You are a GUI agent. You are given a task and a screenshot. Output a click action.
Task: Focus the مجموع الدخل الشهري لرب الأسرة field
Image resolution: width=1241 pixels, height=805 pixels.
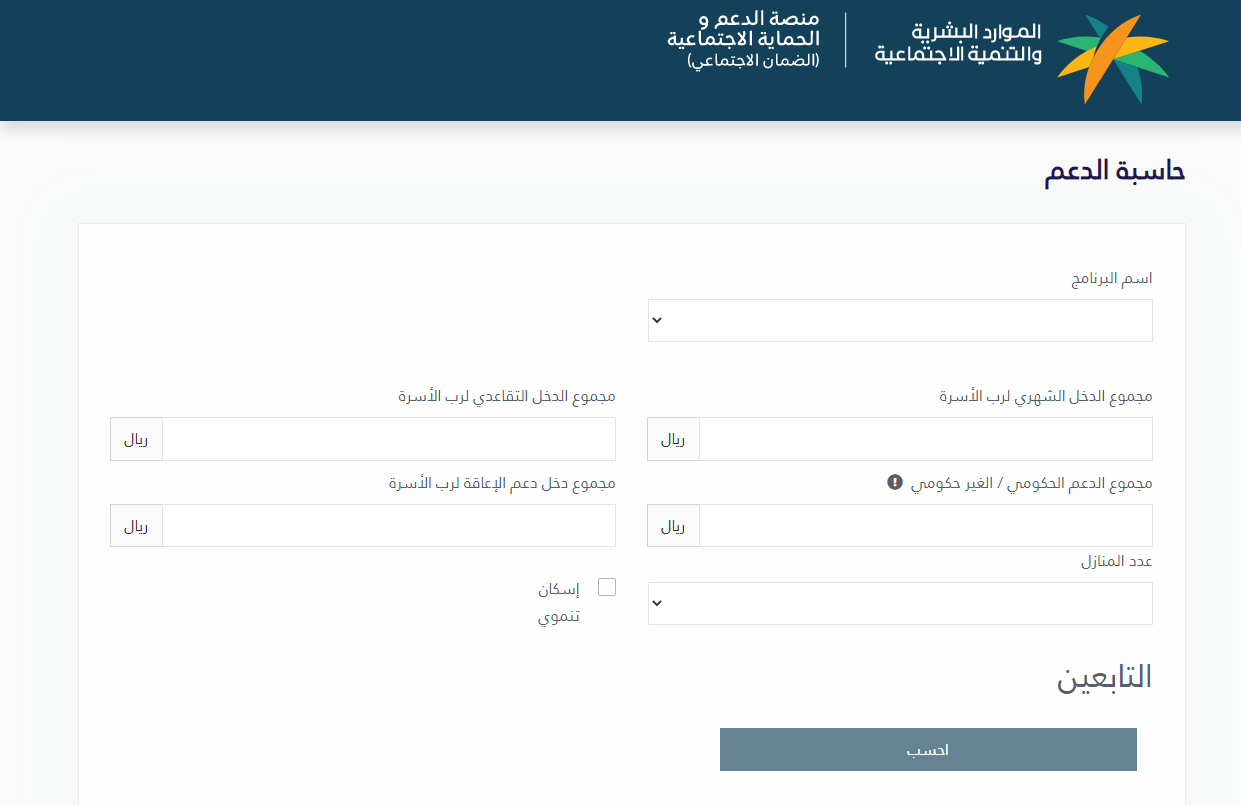[x=926, y=439]
